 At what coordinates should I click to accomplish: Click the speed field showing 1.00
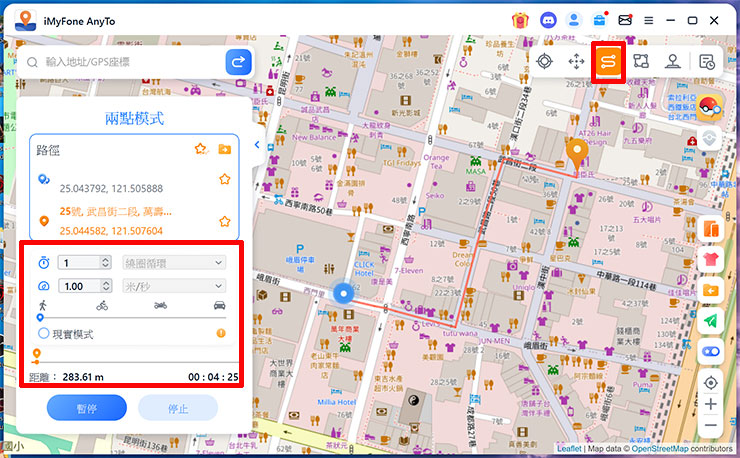tap(79, 286)
